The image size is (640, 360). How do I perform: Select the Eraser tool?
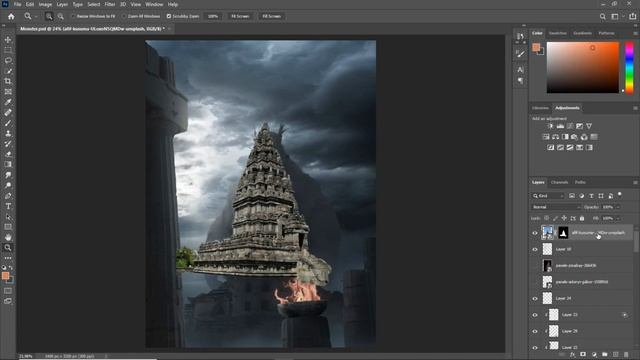coord(8,154)
